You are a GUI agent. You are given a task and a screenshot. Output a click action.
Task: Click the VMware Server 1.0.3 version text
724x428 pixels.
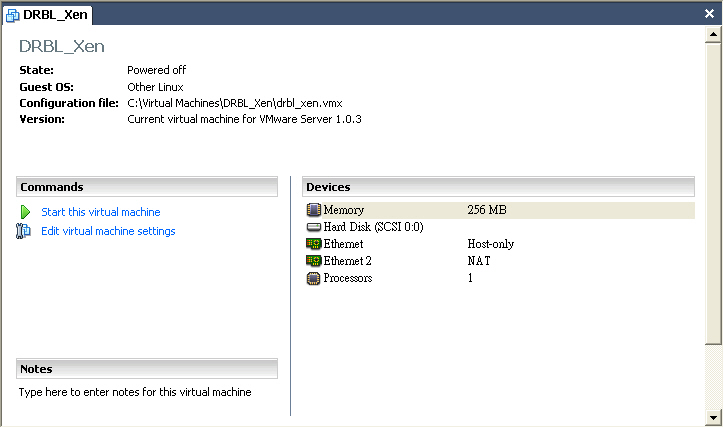point(244,119)
